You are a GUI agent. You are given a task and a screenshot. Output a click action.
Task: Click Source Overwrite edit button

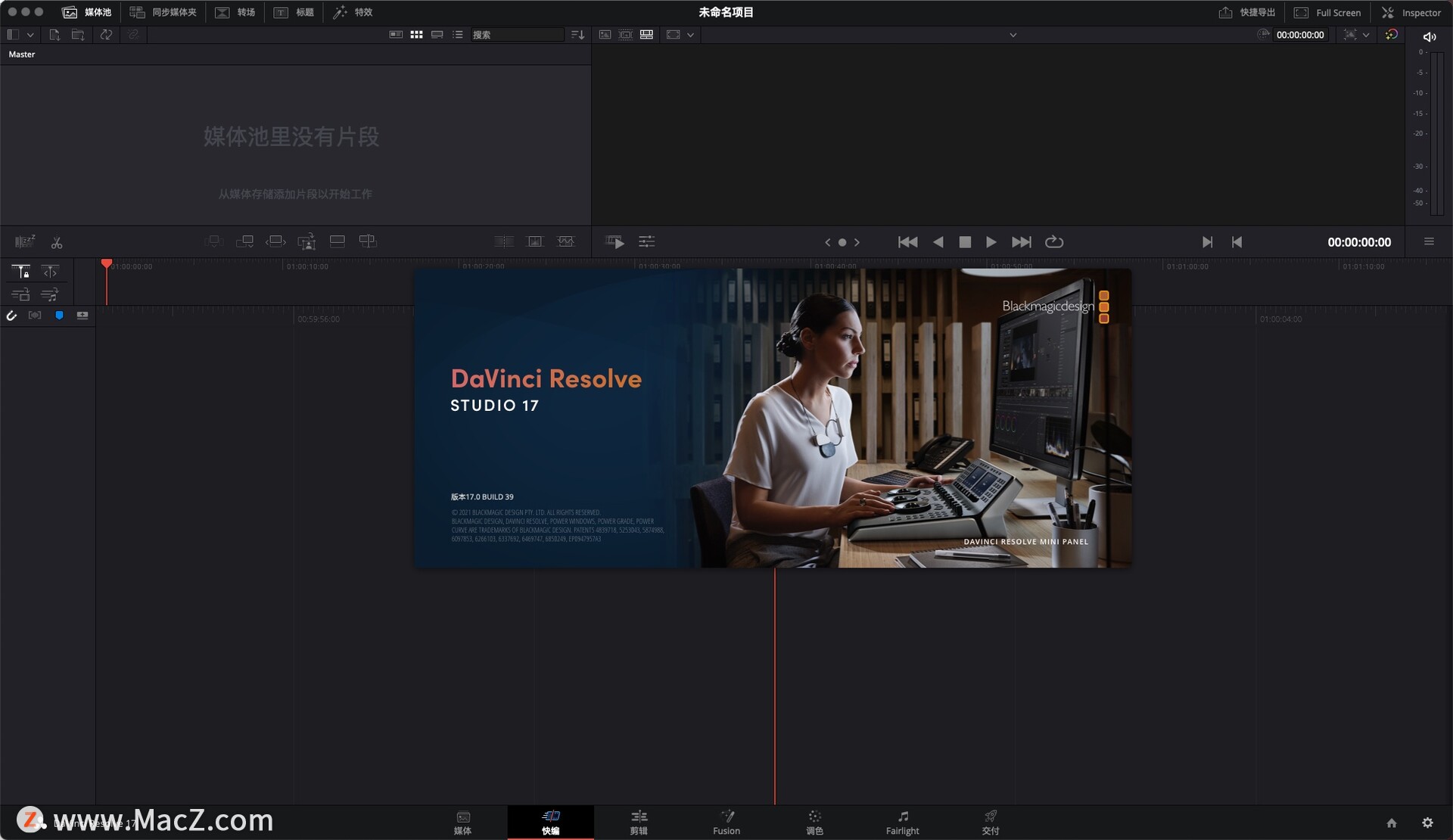coord(368,241)
